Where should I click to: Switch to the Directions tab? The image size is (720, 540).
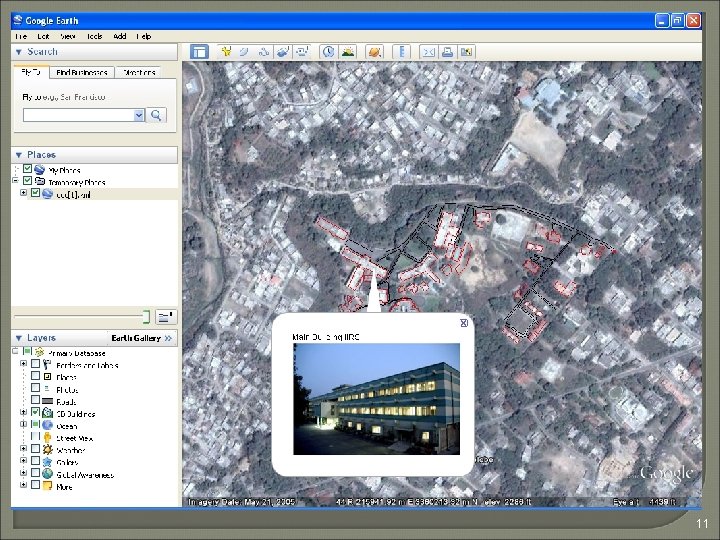[139, 73]
